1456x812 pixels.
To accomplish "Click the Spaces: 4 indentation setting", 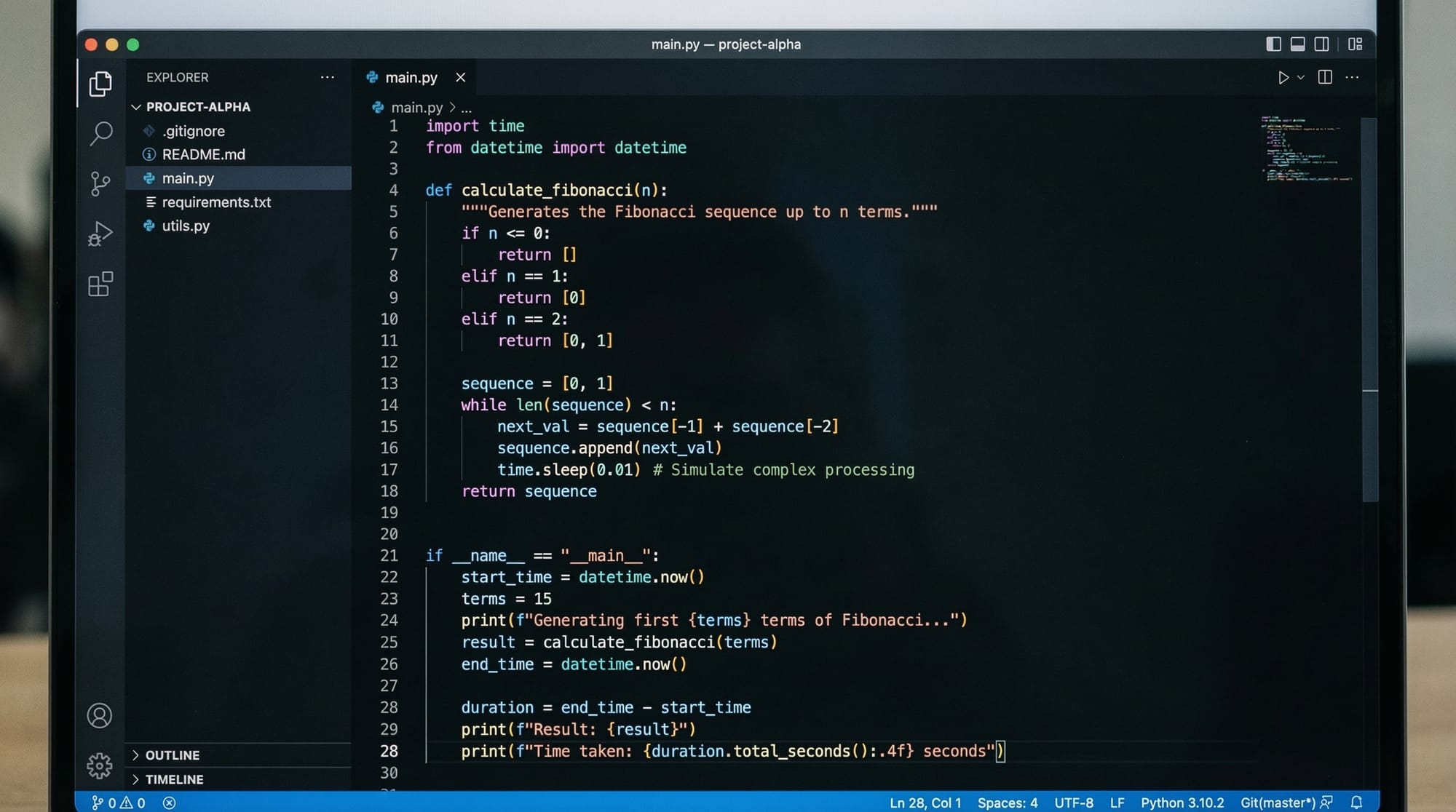I will (x=1008, y=803).
